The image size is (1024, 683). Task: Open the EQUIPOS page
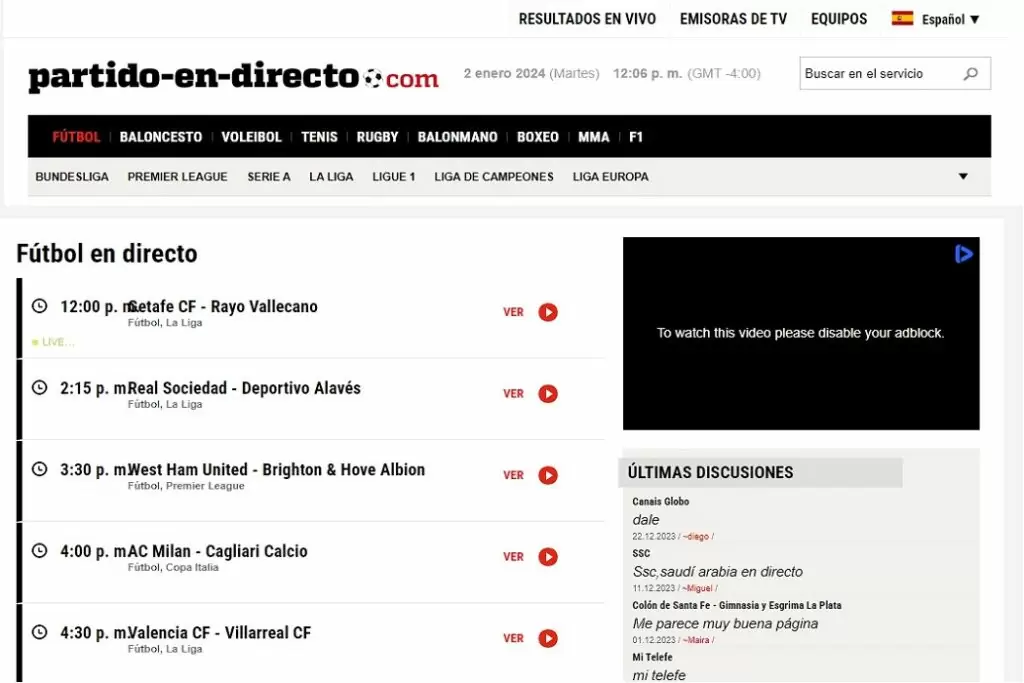[839, 19]
